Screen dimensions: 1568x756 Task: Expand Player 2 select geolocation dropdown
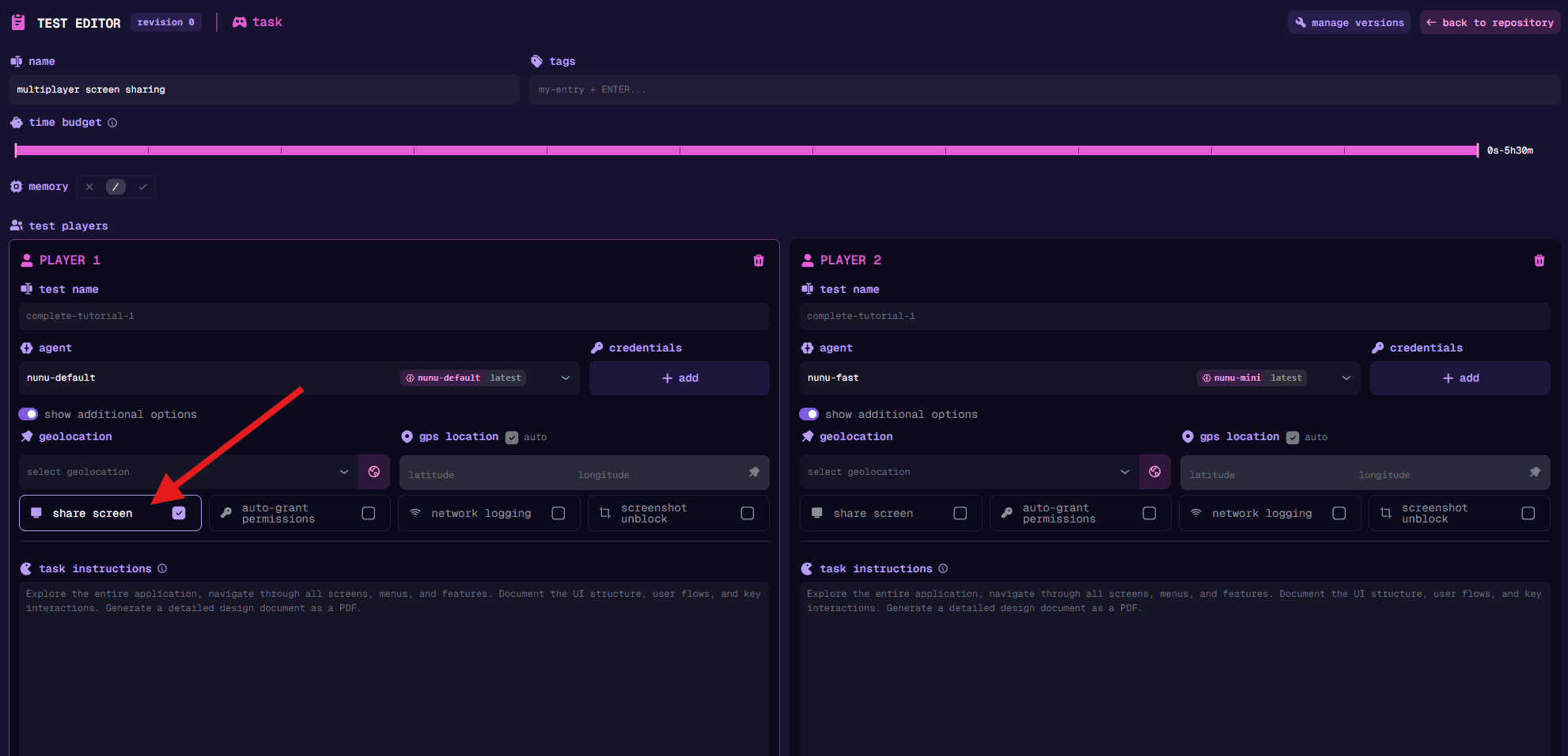(969, 472)
